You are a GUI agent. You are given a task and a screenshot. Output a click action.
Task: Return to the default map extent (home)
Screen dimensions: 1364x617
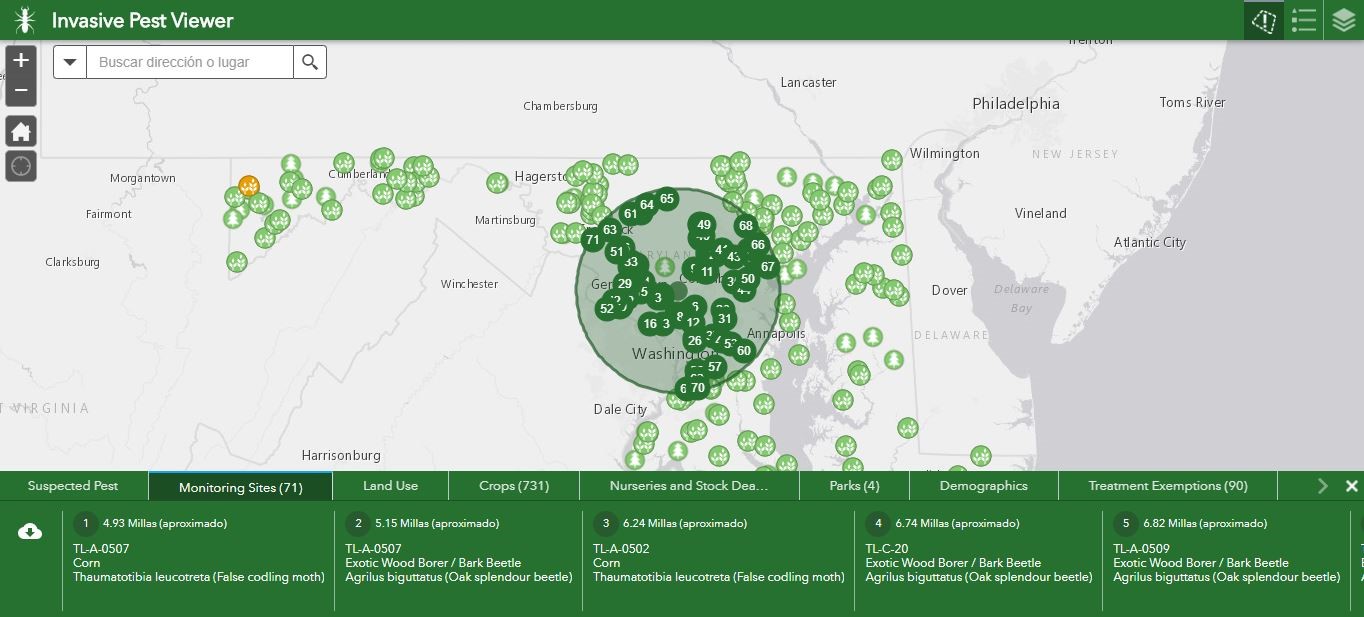pyautogui.click(x=21, y=131)
